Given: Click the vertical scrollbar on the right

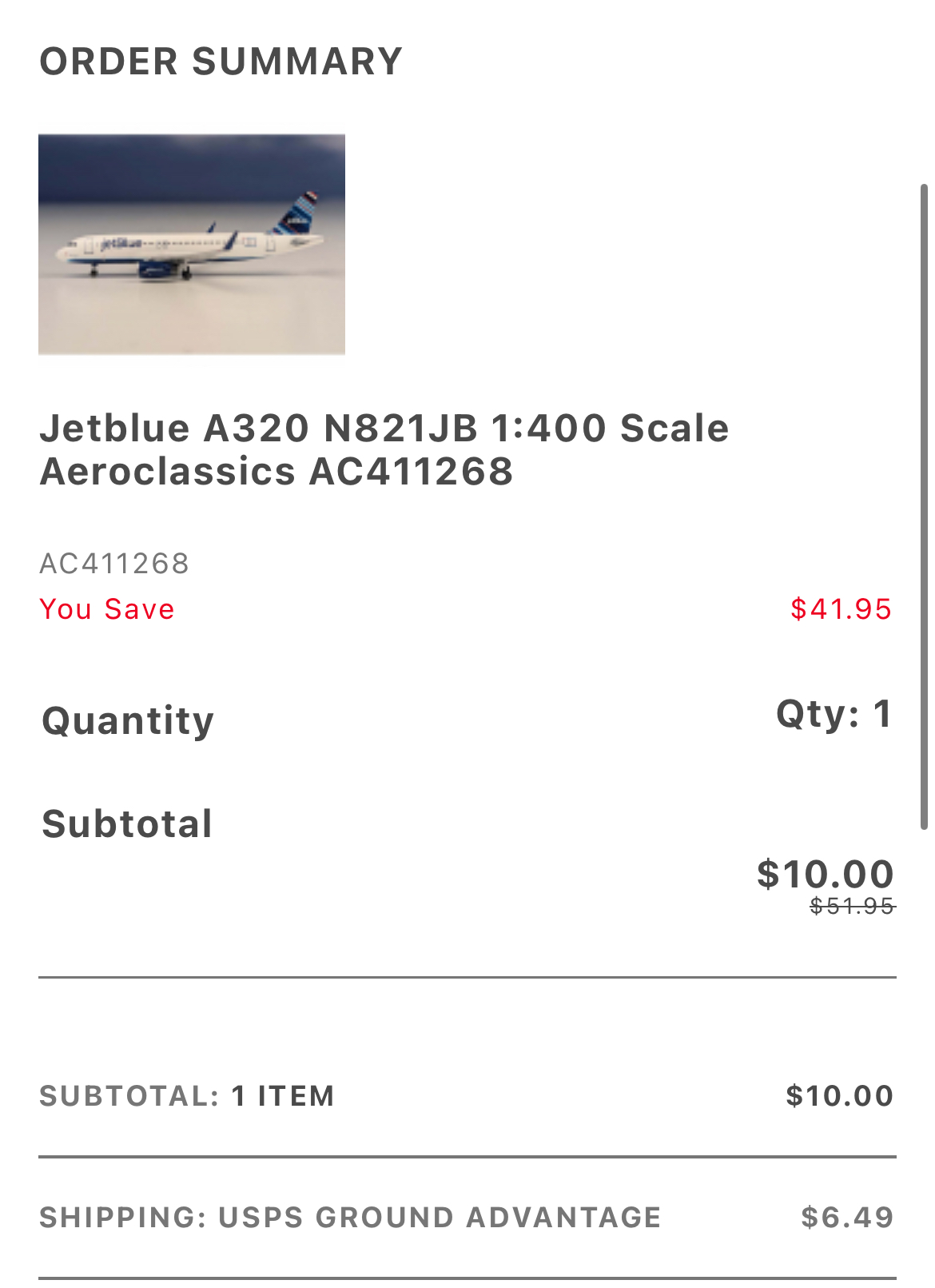Looking at the screenshot, I should [924, 507].
